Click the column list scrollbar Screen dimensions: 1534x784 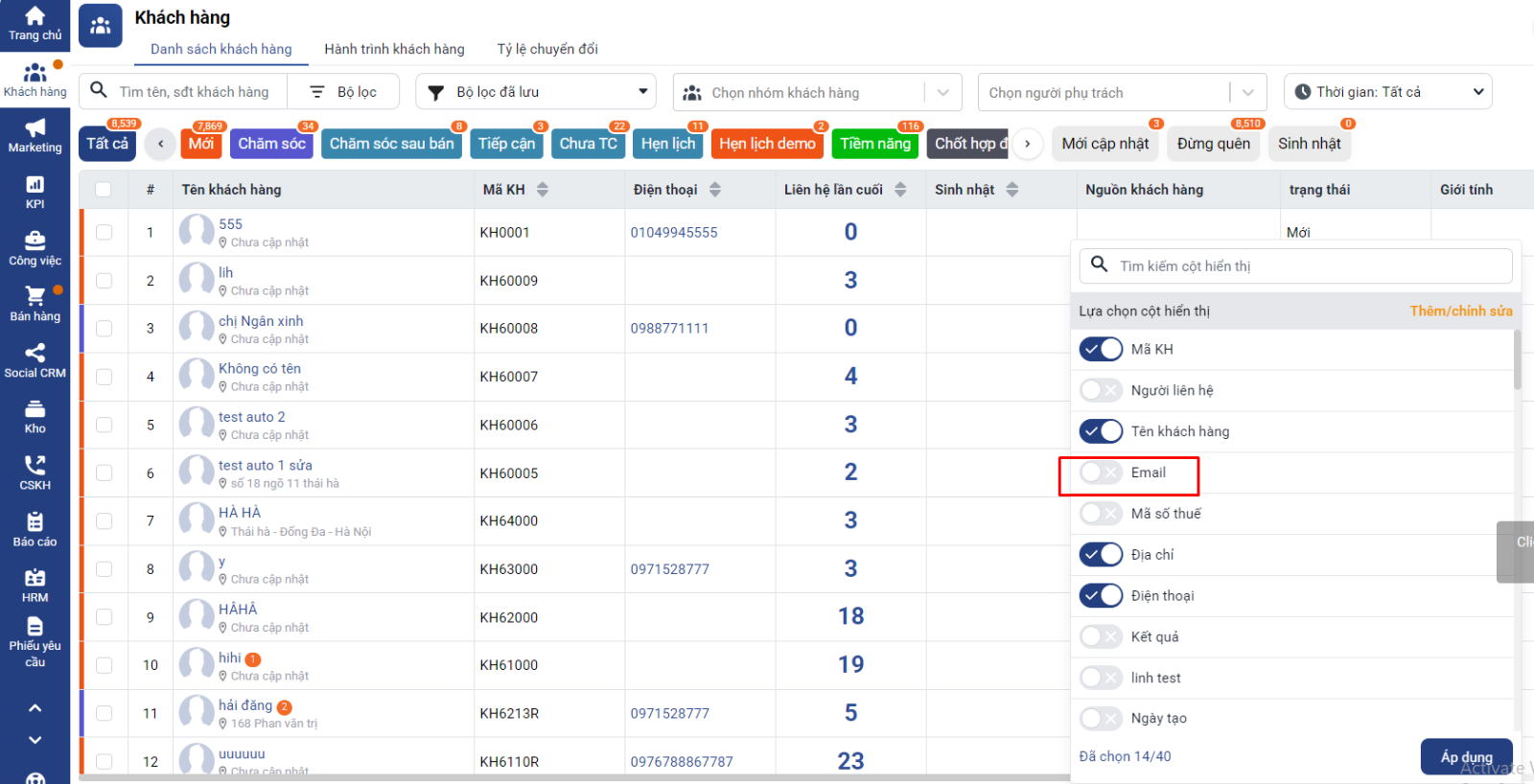coord(1517,360)
